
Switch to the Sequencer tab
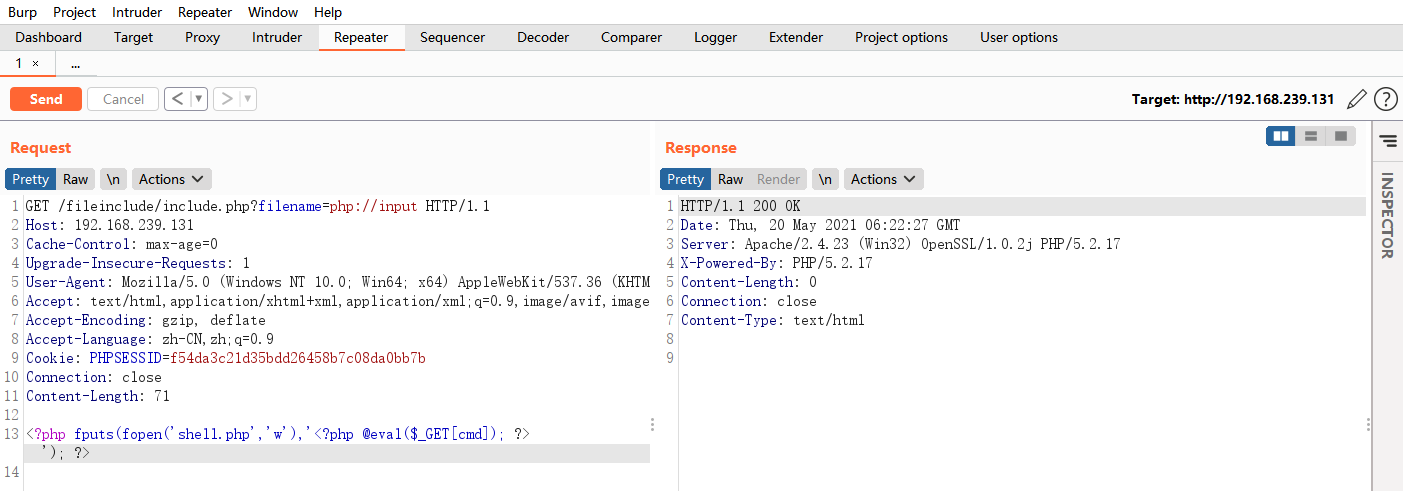pos(452,37)
